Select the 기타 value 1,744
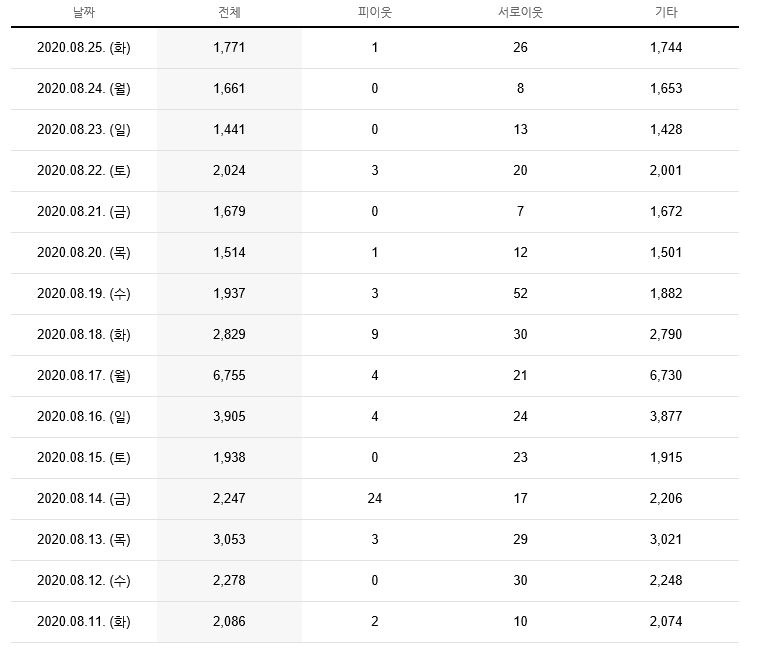The image size is (778, 651). coord(666,48)
